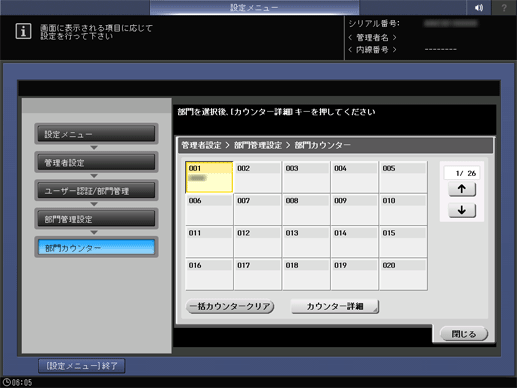This screenshot has width=517, height=388.
Task: Click the シリアル番号 label
Action: pos(374,24)
